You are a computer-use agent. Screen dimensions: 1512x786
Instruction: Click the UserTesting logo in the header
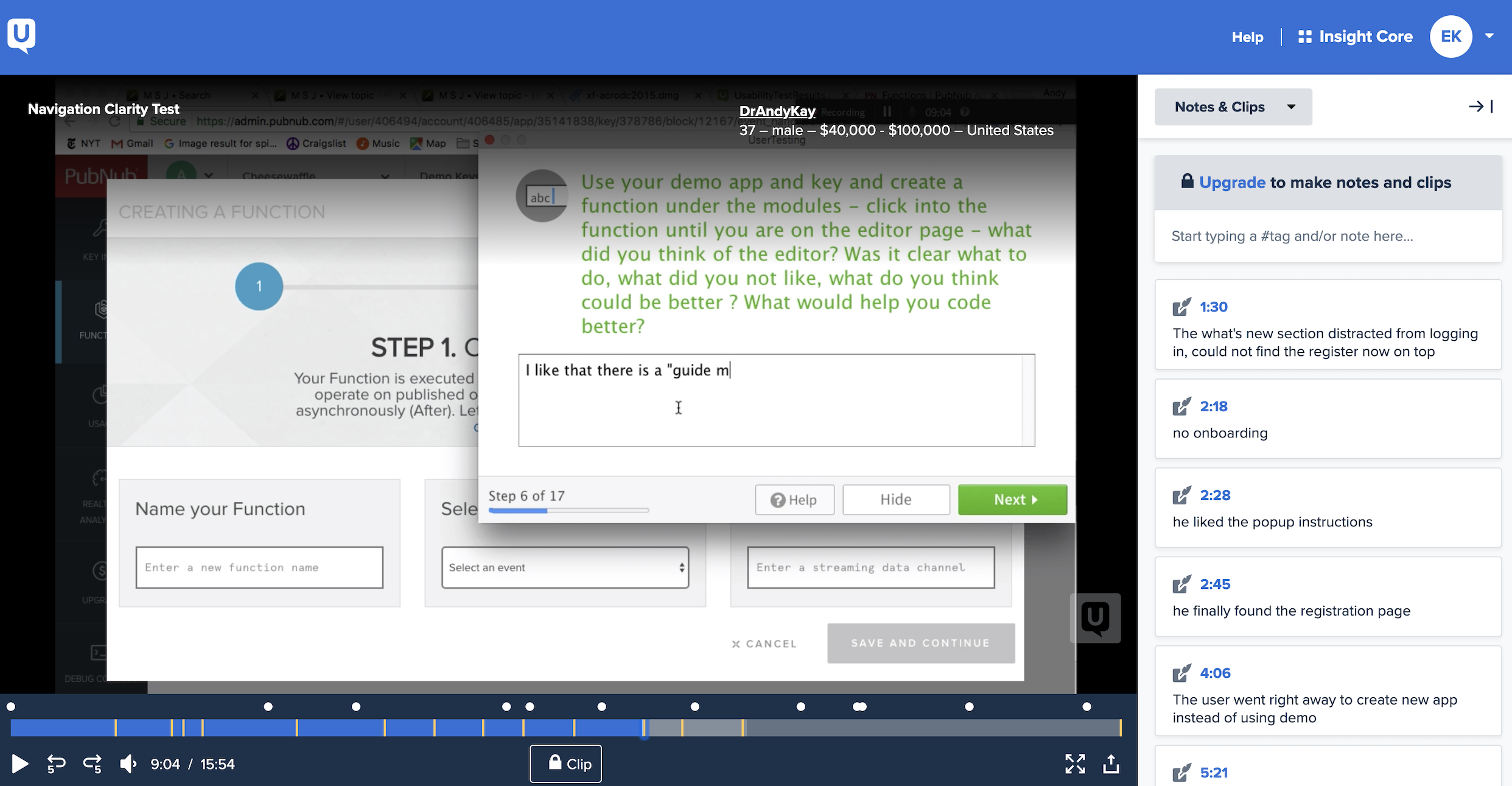(x=21, y=36)
